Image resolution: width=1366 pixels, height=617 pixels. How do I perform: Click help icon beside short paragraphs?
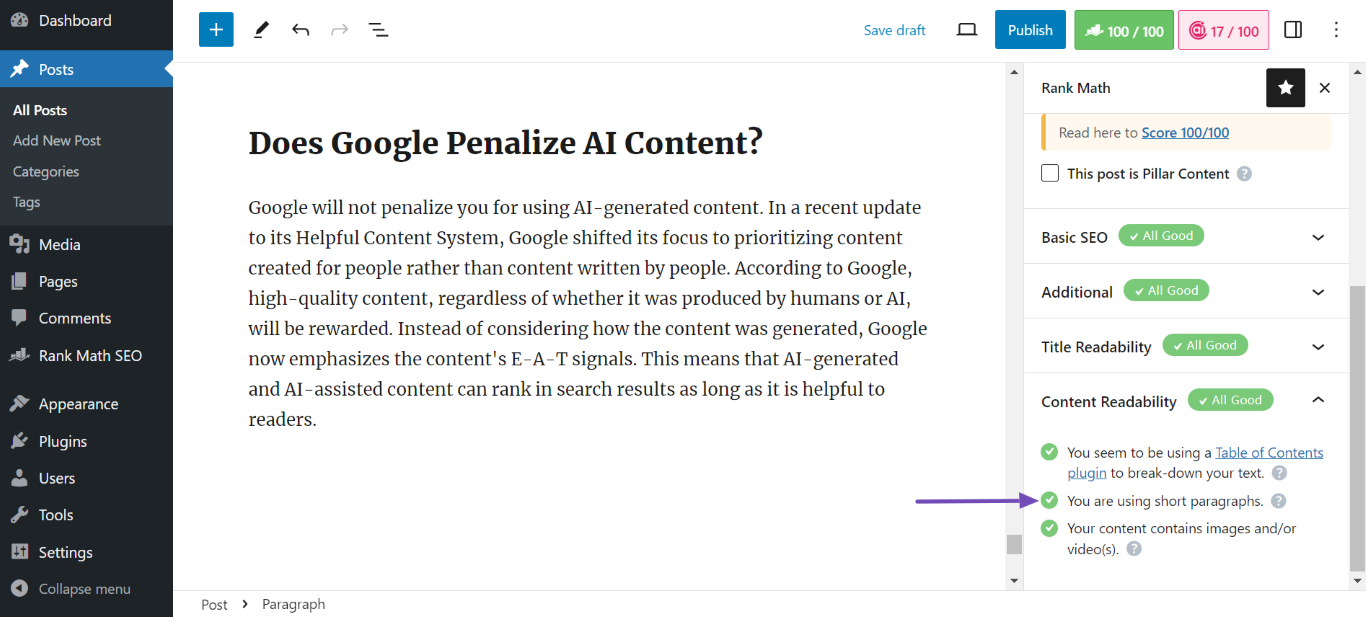(x=1278, y=501)
